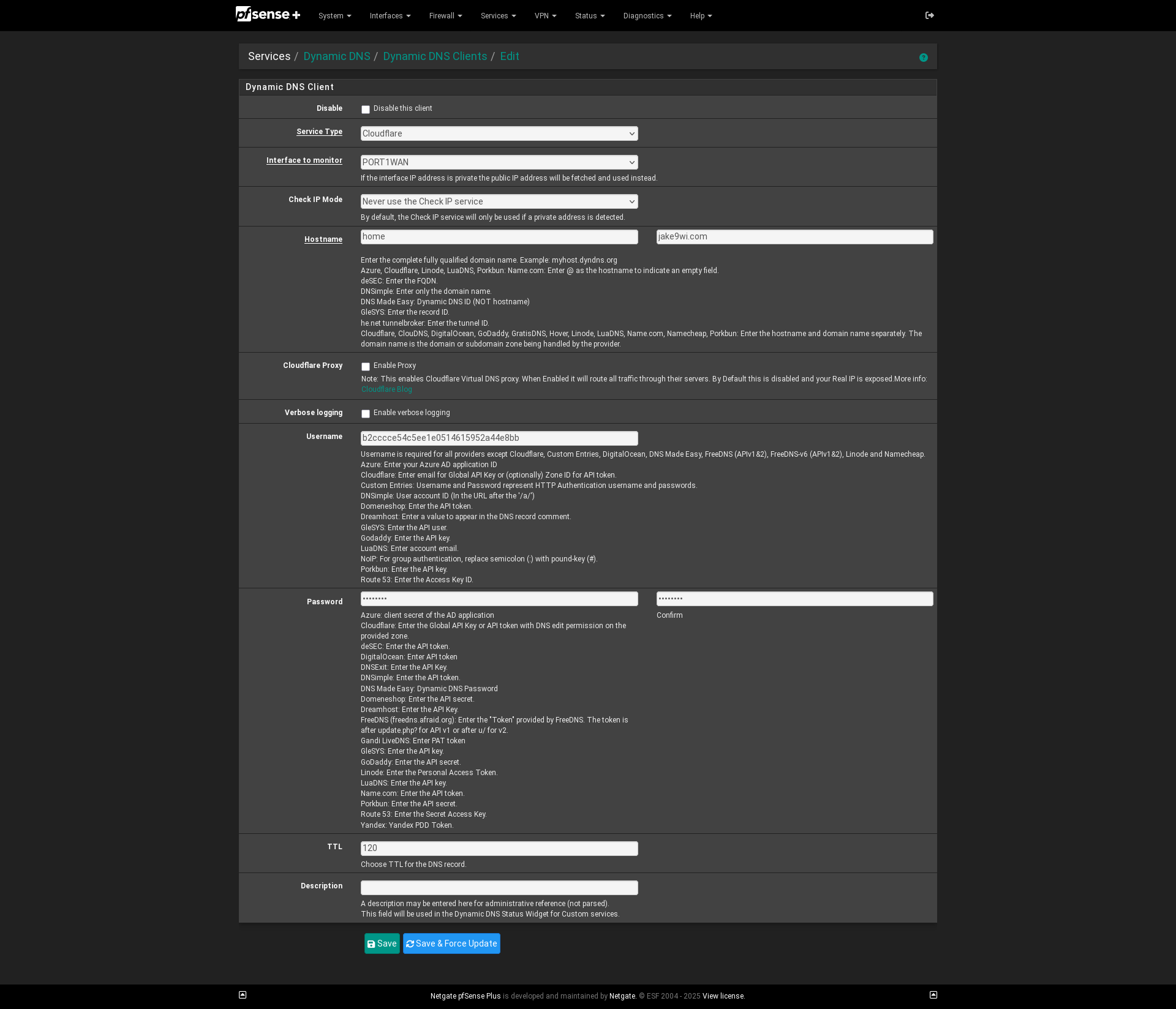Open the Services menu in navbar
The image size is (1176, 1009).
click(498, 16)
